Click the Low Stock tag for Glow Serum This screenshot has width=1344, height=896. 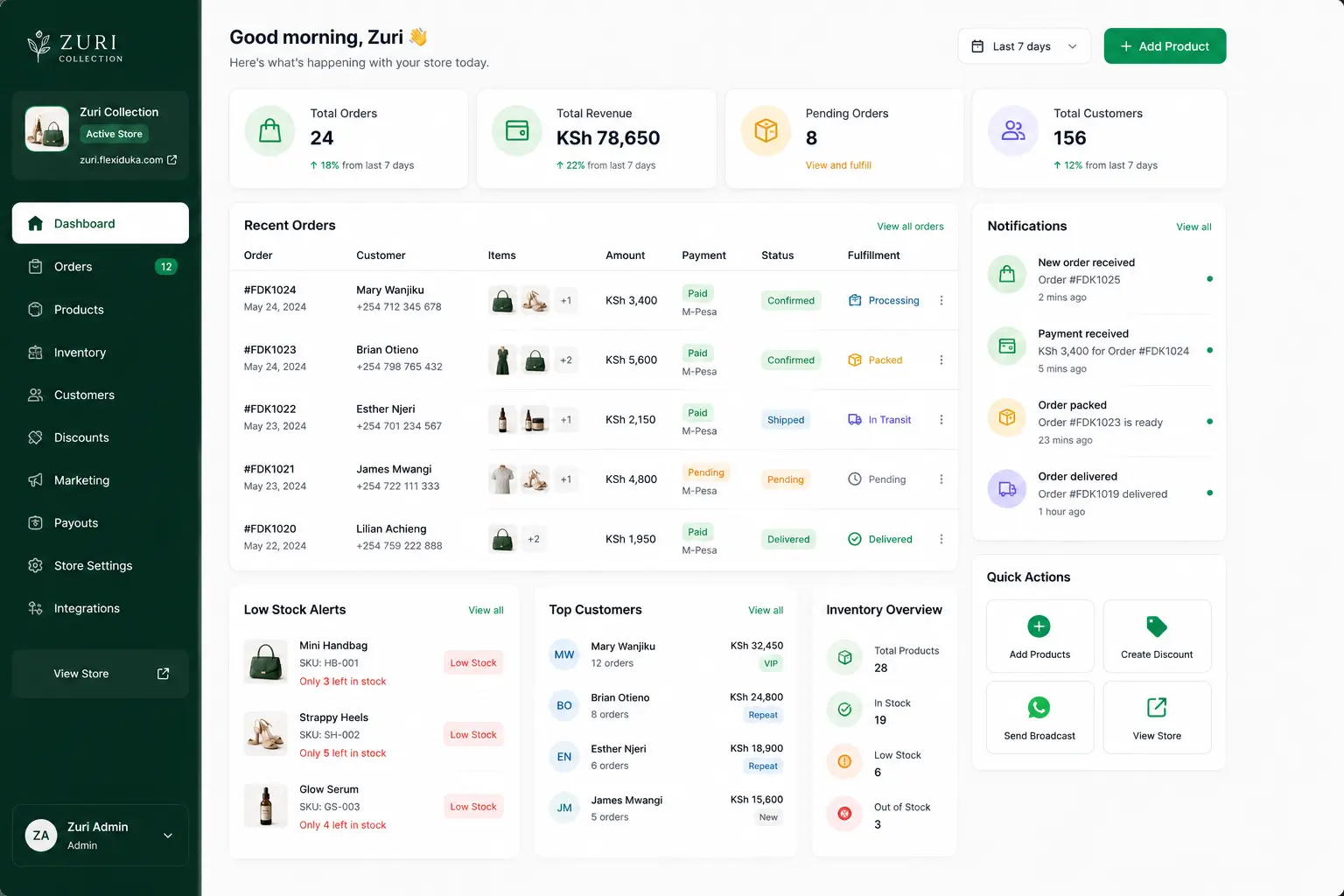pyautogui.click(x=473, y=807)
